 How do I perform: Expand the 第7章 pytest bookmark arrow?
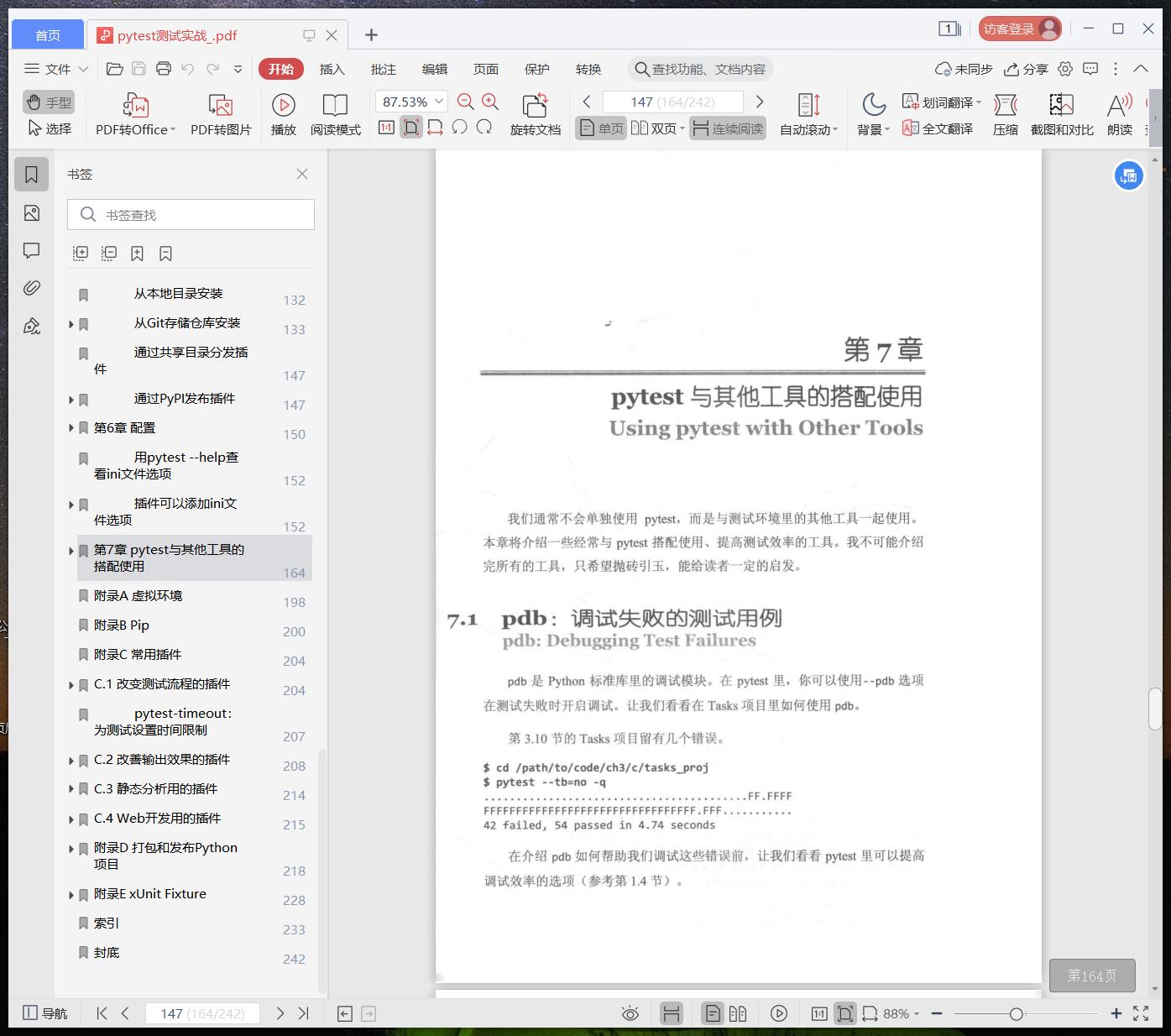71,551
